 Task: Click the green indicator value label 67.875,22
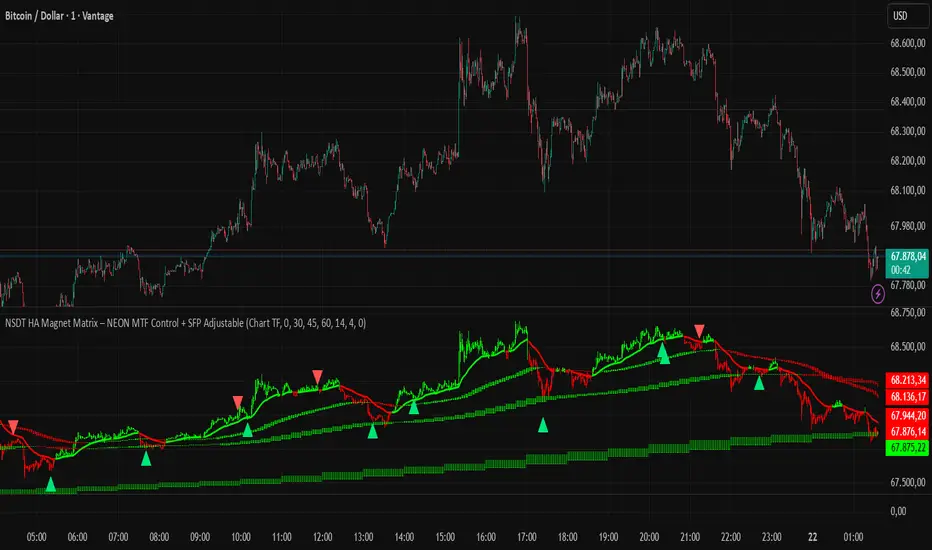907,448
